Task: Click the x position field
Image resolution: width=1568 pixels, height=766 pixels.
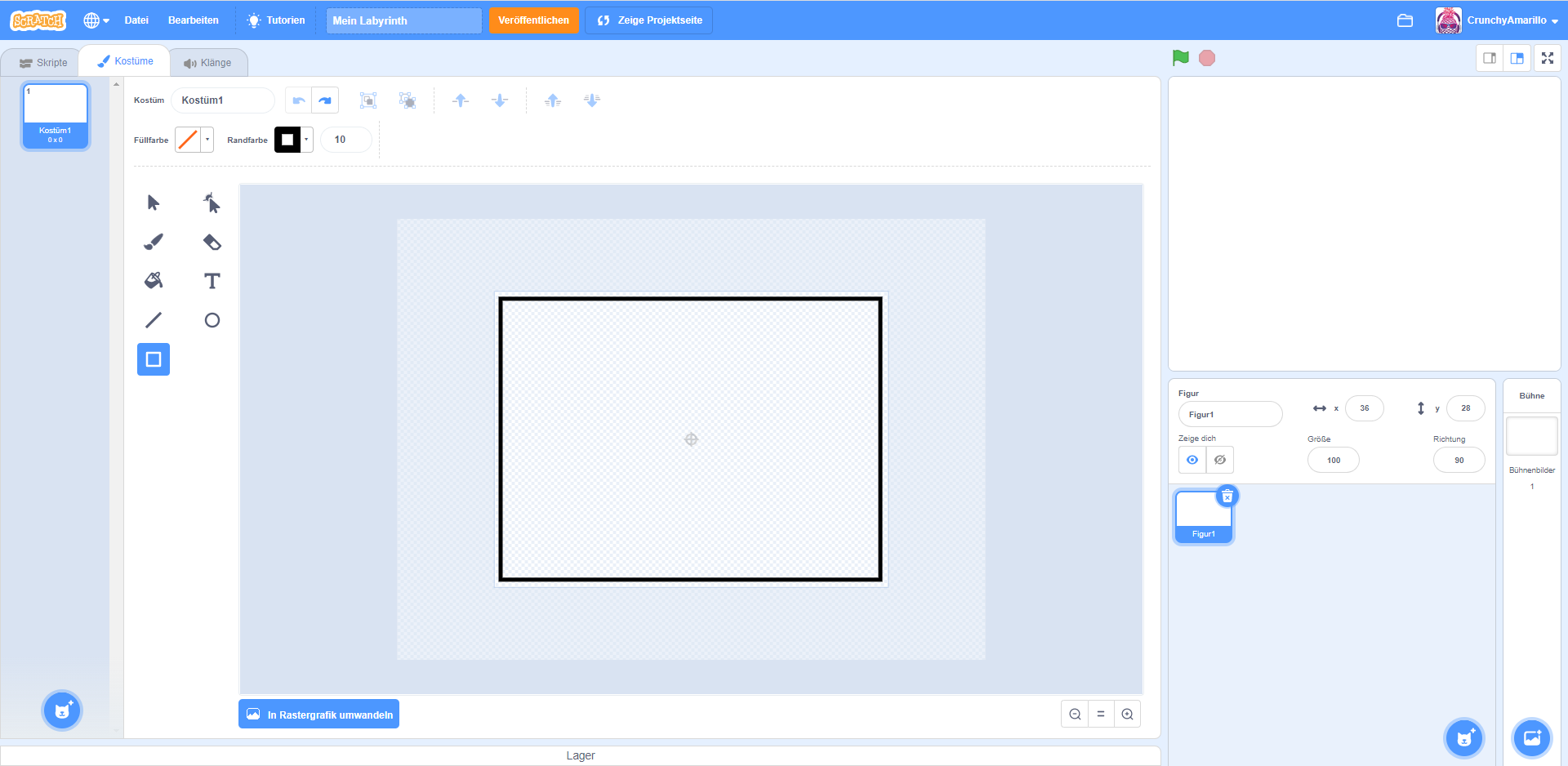Action: point(1365,408)
